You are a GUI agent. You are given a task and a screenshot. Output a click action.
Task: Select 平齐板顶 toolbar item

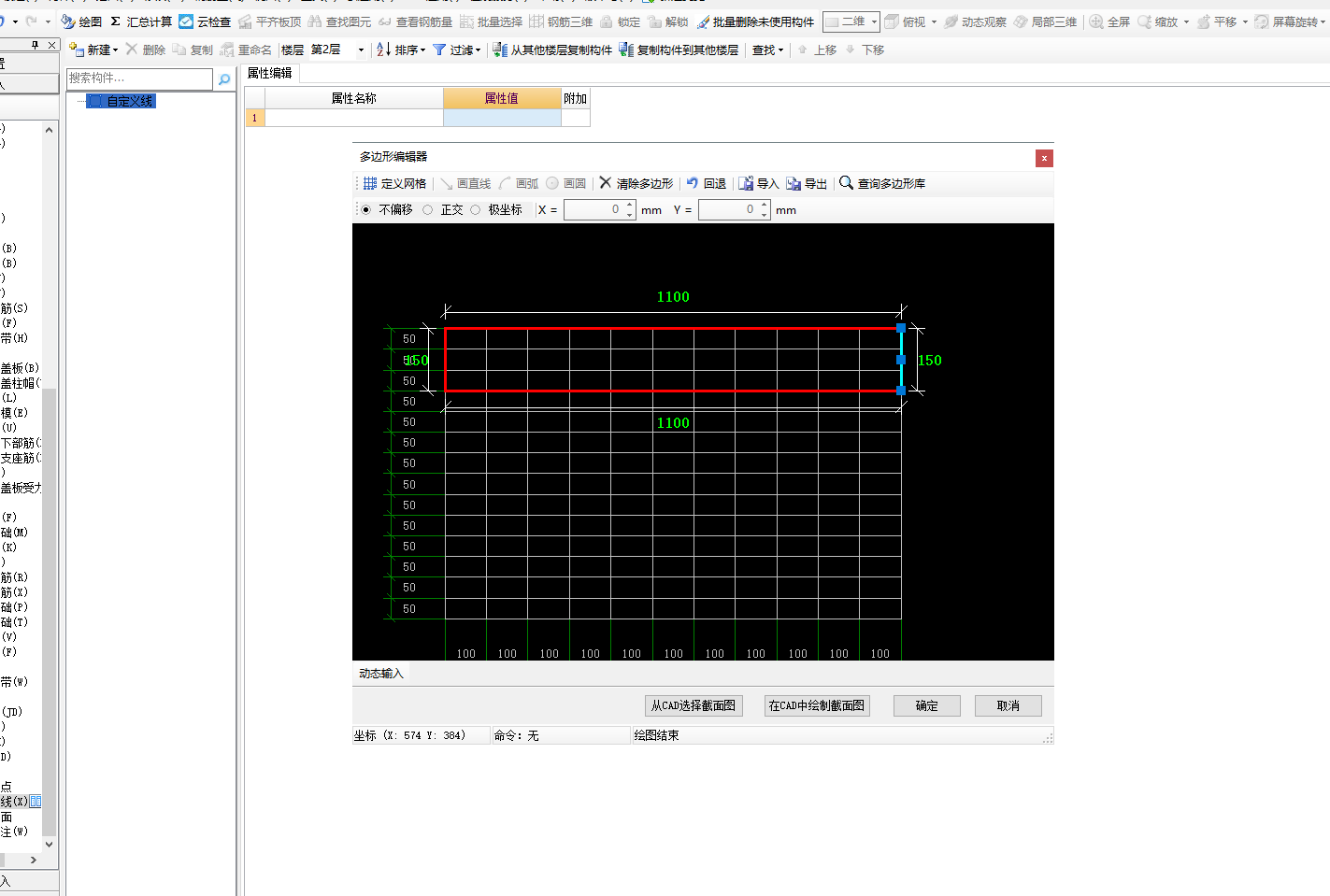[269, 21]
